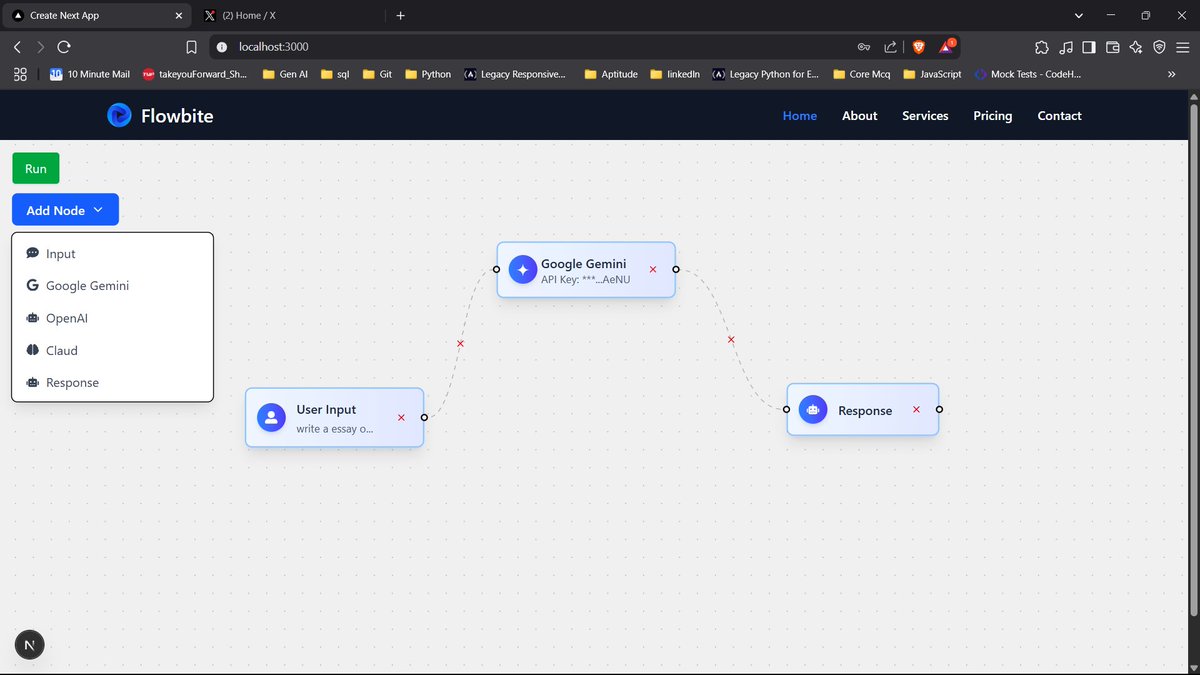Click the green Run button
Viewport: 1200px width, 675px height.
tap(36, 168)
